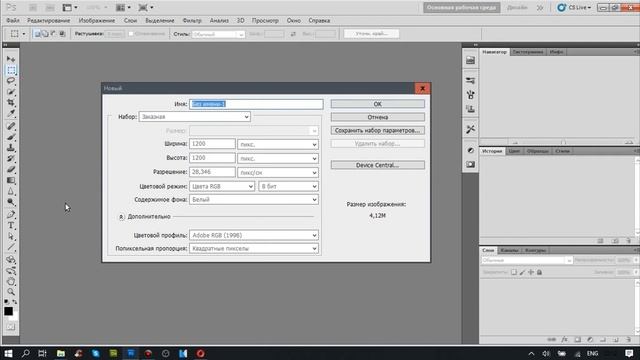Open the Tool Presets panel icon
640x360 pixels.
click(471, 129)
